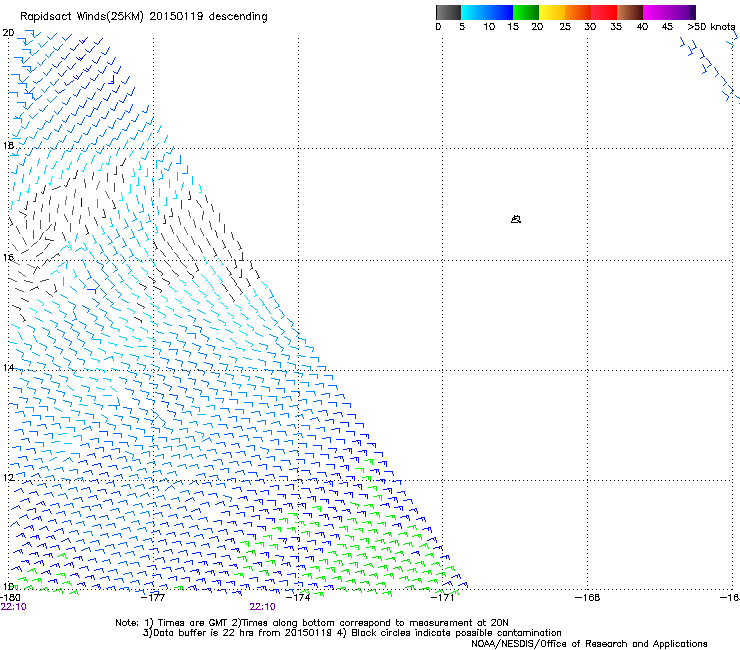This screenshot has height=650, width=740.
Task: Click the '0' legend scale label
Action: coord(438,27)
